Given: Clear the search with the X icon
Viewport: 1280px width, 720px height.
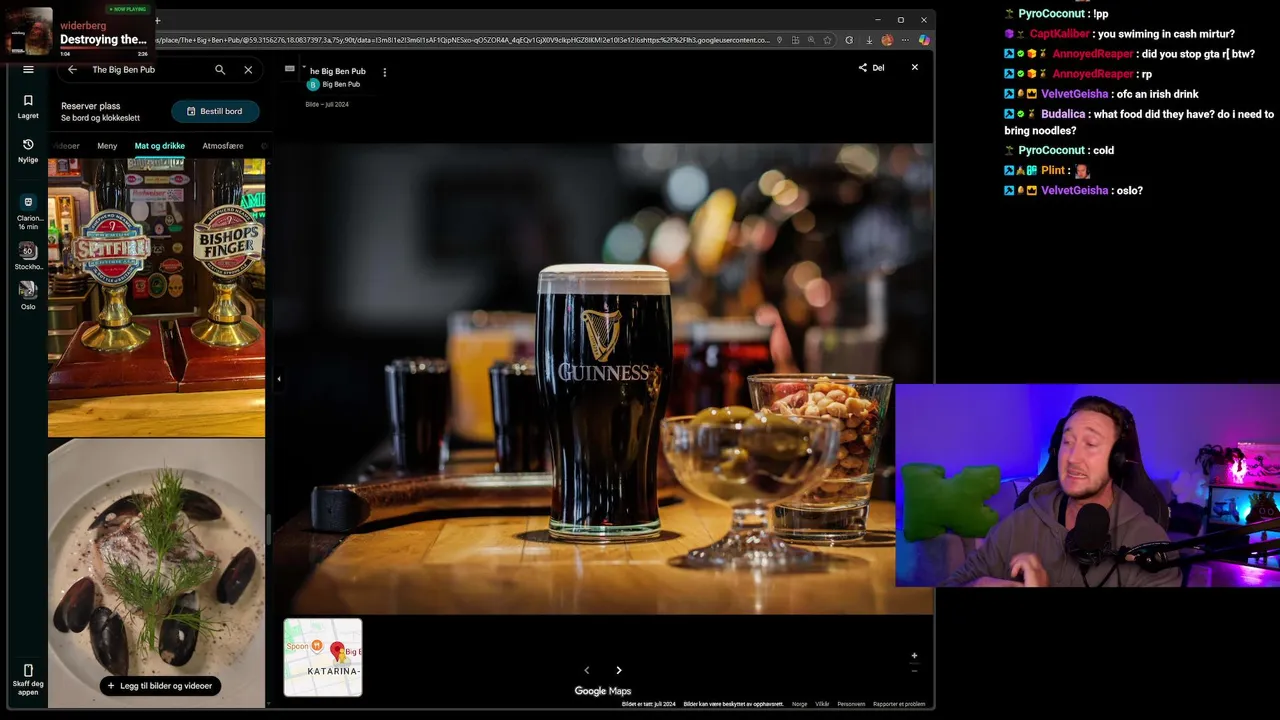Looking at the screenshot, I should pos(248,70).
